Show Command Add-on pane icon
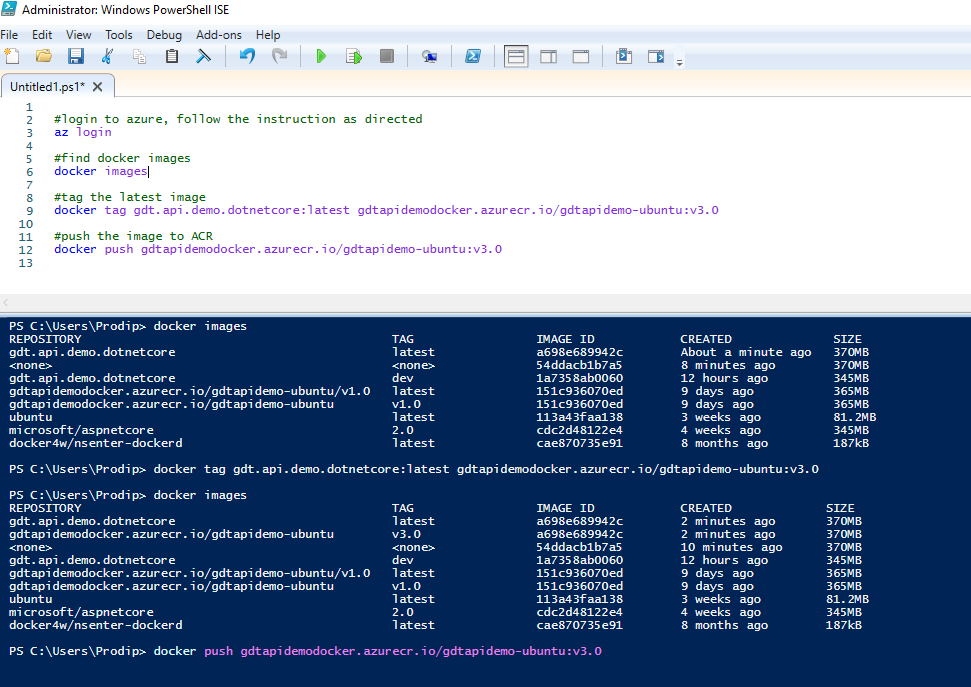Viewport: 971px width, 687px height. point(656,56)
